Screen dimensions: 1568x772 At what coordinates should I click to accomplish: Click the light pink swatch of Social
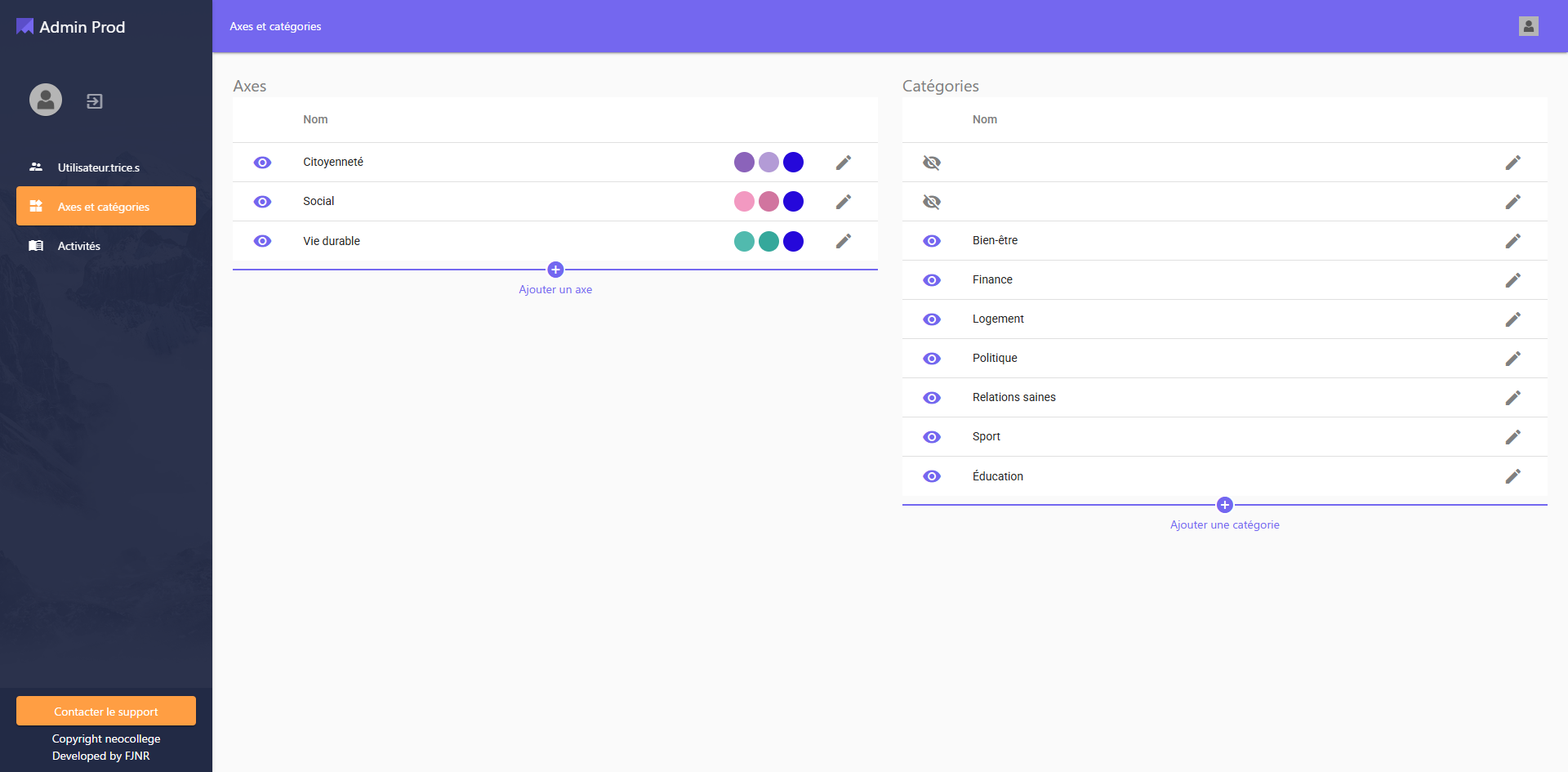(x=744, y=202)
